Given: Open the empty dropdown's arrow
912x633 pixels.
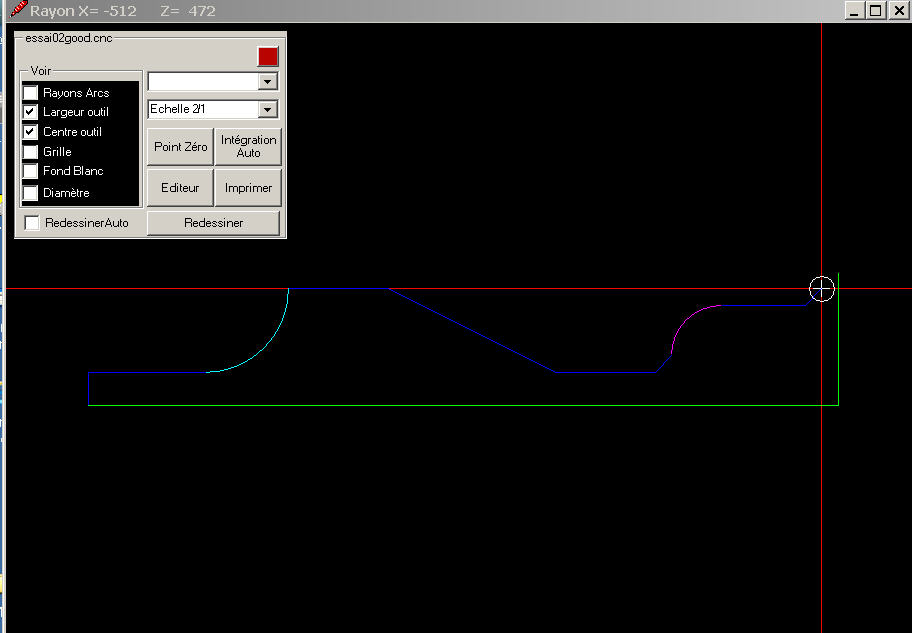Looking at the screenshot, I should pos(268,81).
